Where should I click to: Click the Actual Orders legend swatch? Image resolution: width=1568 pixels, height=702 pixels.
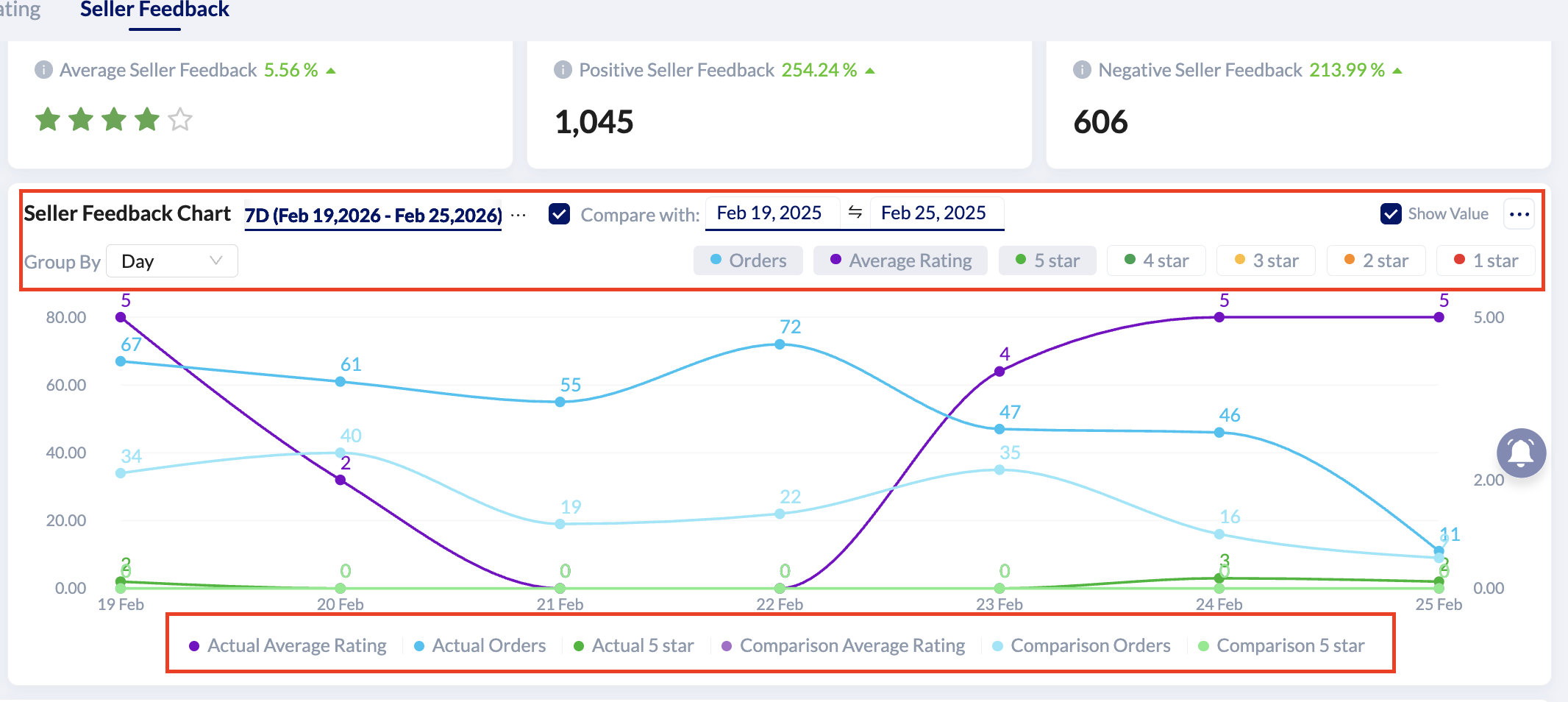tap(419, 646)
